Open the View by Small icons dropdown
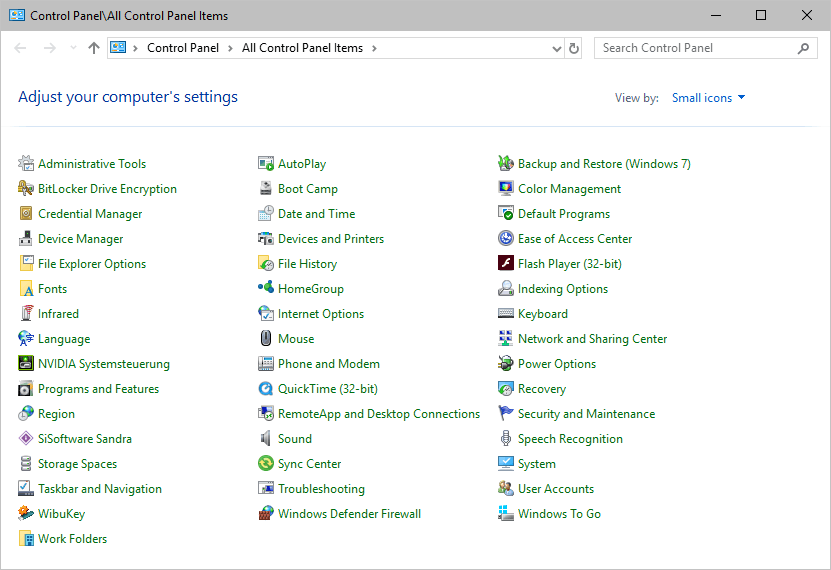The height and width of the screenshot is (570, 831). coord(708,97)
